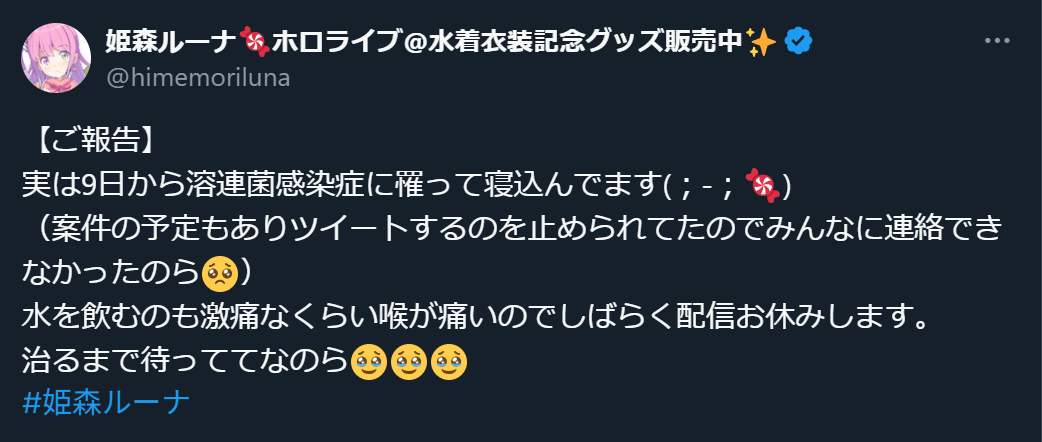Click the middle teary smiling emoji
Viewport: 1042px width, 442px height.
point(408,363)
